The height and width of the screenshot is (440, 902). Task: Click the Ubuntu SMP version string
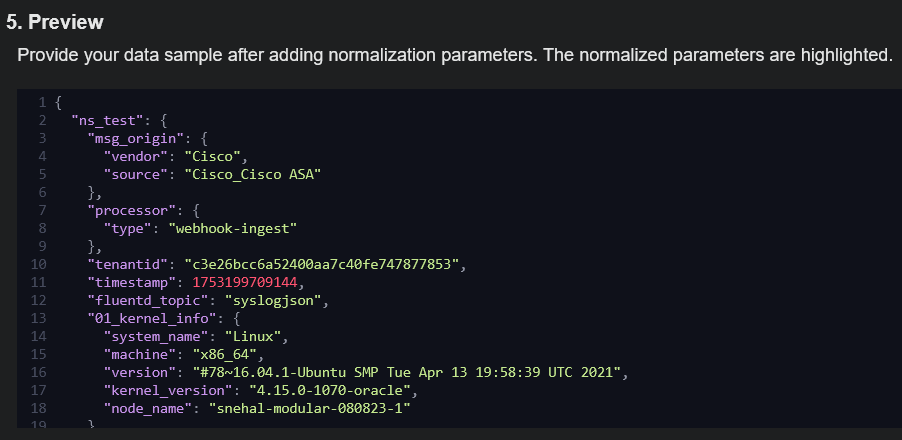tap(407, 372)
